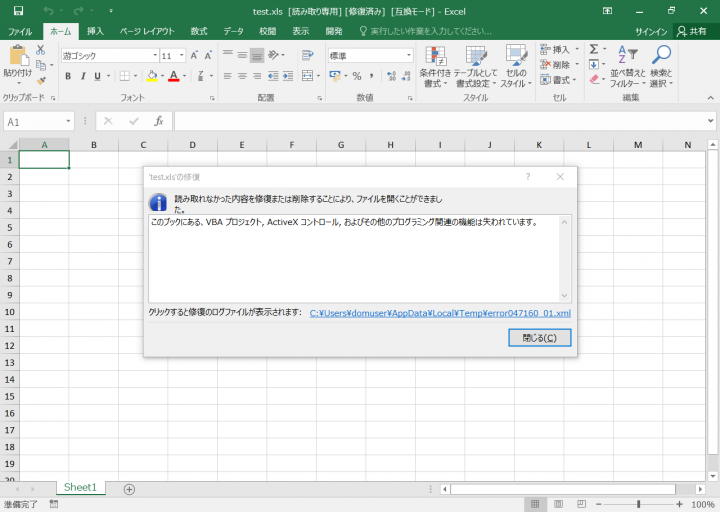Open fill color dropdown arrow
Viewport: 720px width, 512px height.
[x=163, y=76]
